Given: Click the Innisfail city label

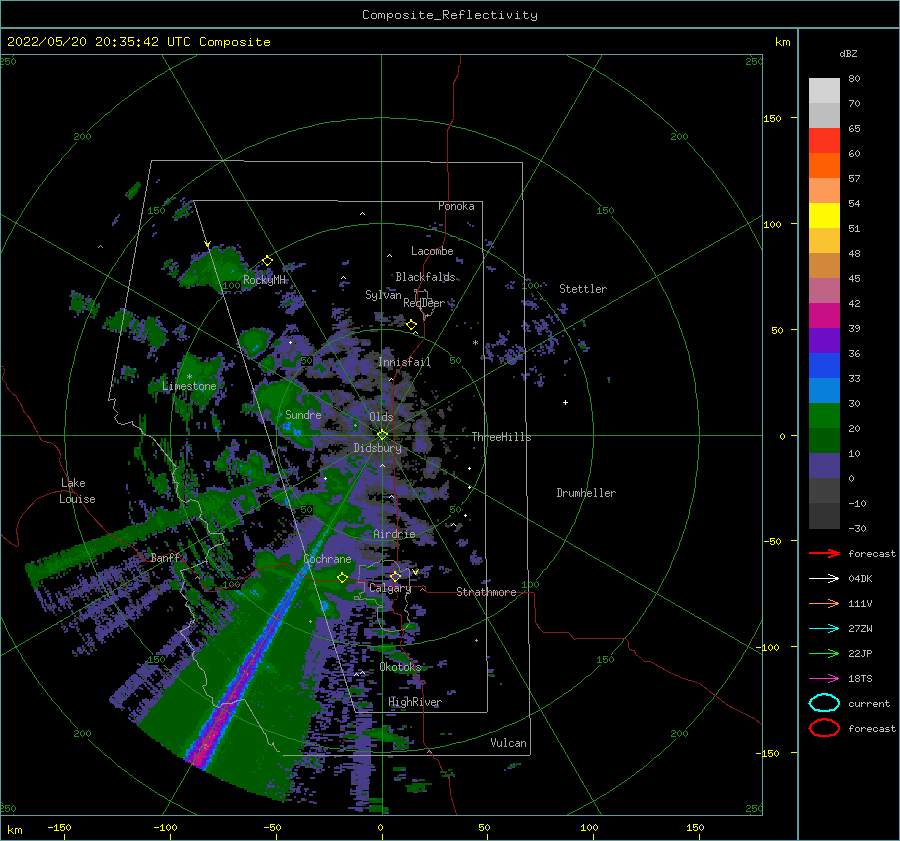Looking at the screenshot, I should click(404, 362).
